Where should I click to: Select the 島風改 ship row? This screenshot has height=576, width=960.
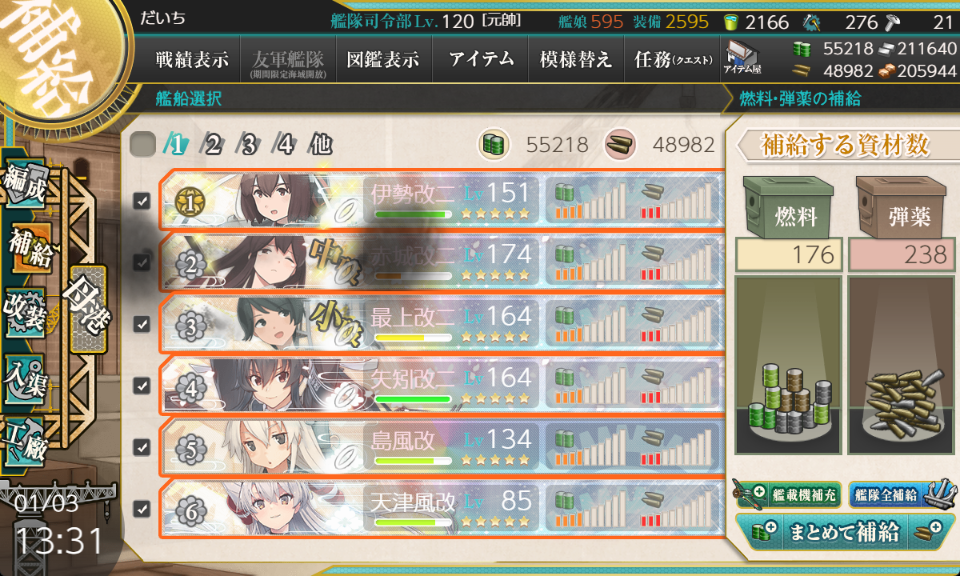click(x=442, y=447)
